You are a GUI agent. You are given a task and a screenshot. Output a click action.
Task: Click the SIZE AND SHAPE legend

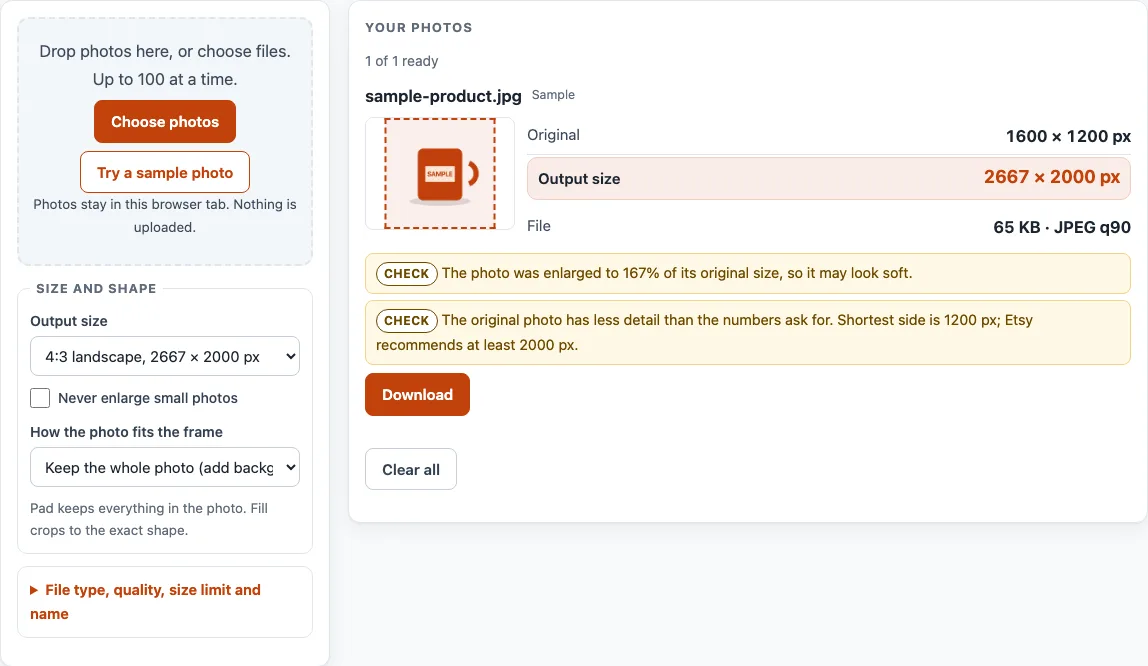click(x=96, y=288)
